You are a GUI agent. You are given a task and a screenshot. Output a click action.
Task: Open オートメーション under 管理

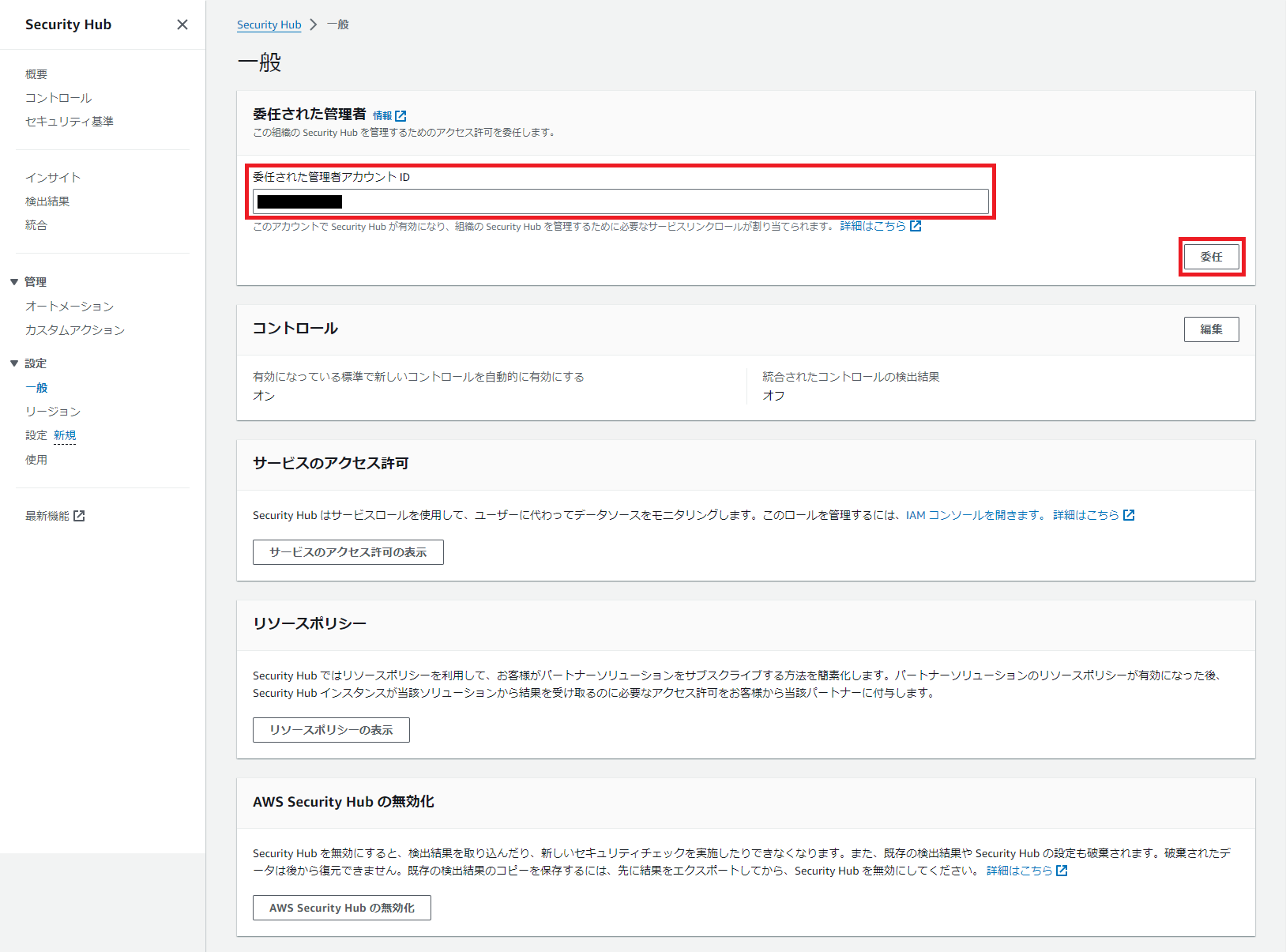(70, 307)
